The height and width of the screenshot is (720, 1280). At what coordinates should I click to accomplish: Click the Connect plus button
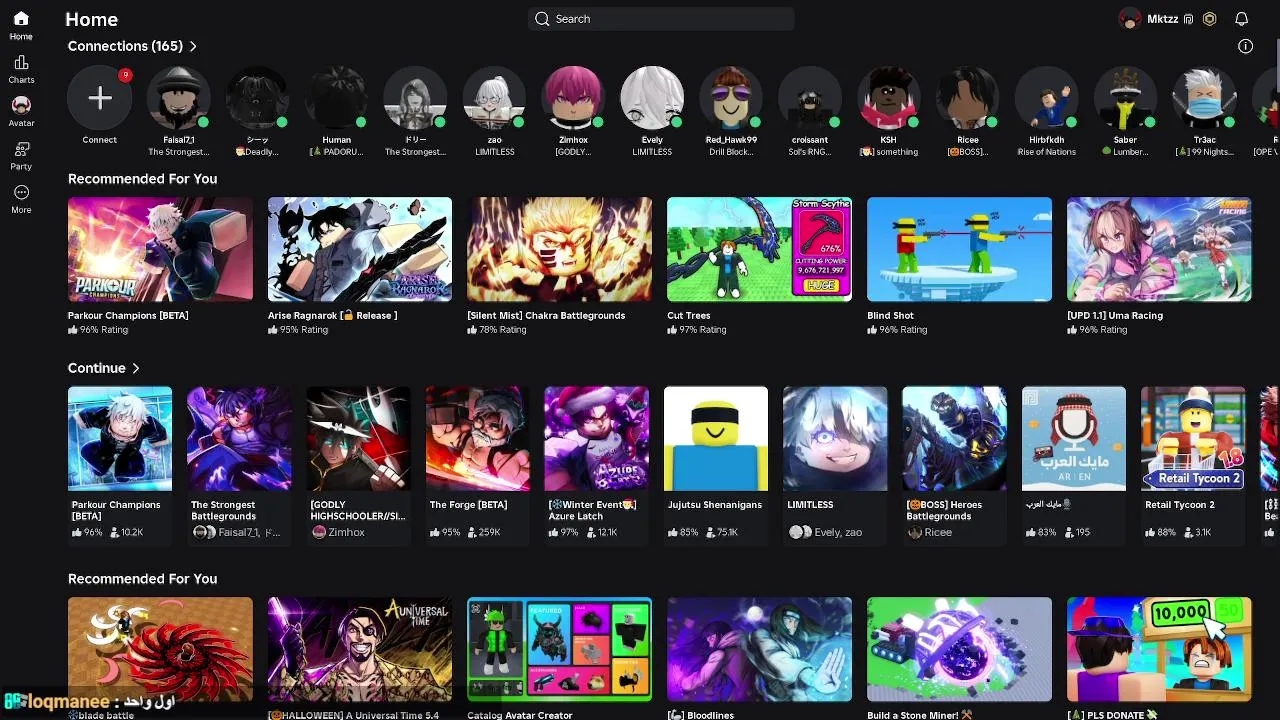tap(100, 98)
